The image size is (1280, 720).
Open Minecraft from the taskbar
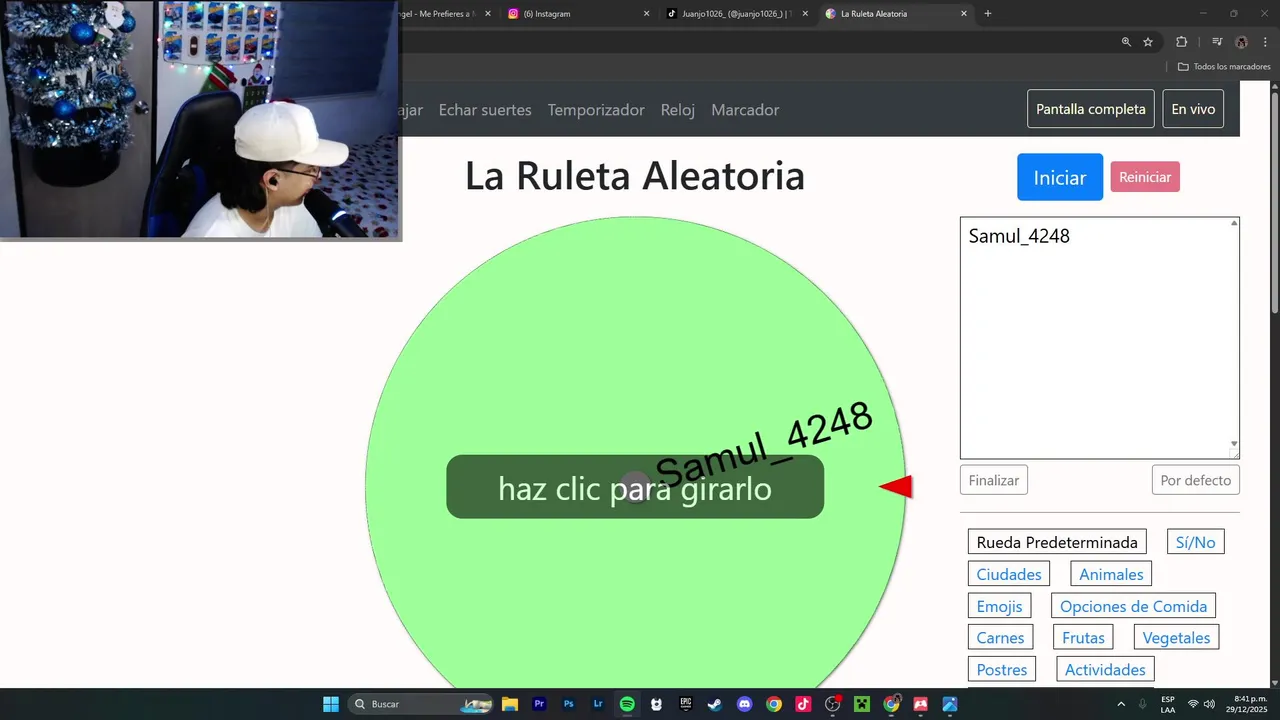(x=862, y=704)
